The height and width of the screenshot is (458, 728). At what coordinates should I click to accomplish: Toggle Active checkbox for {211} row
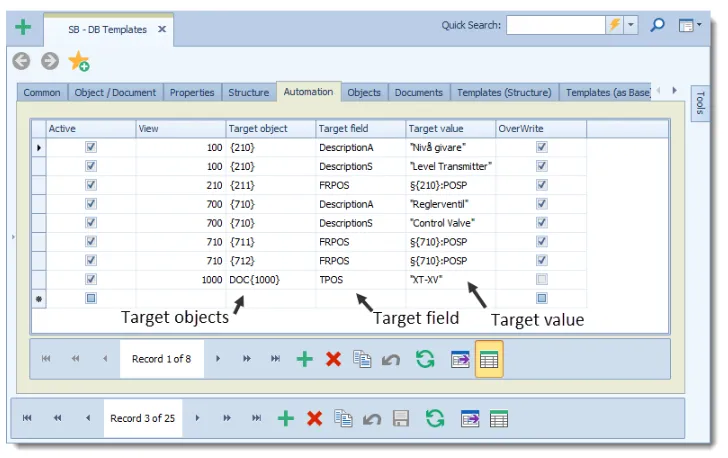(x=91, y=185)
